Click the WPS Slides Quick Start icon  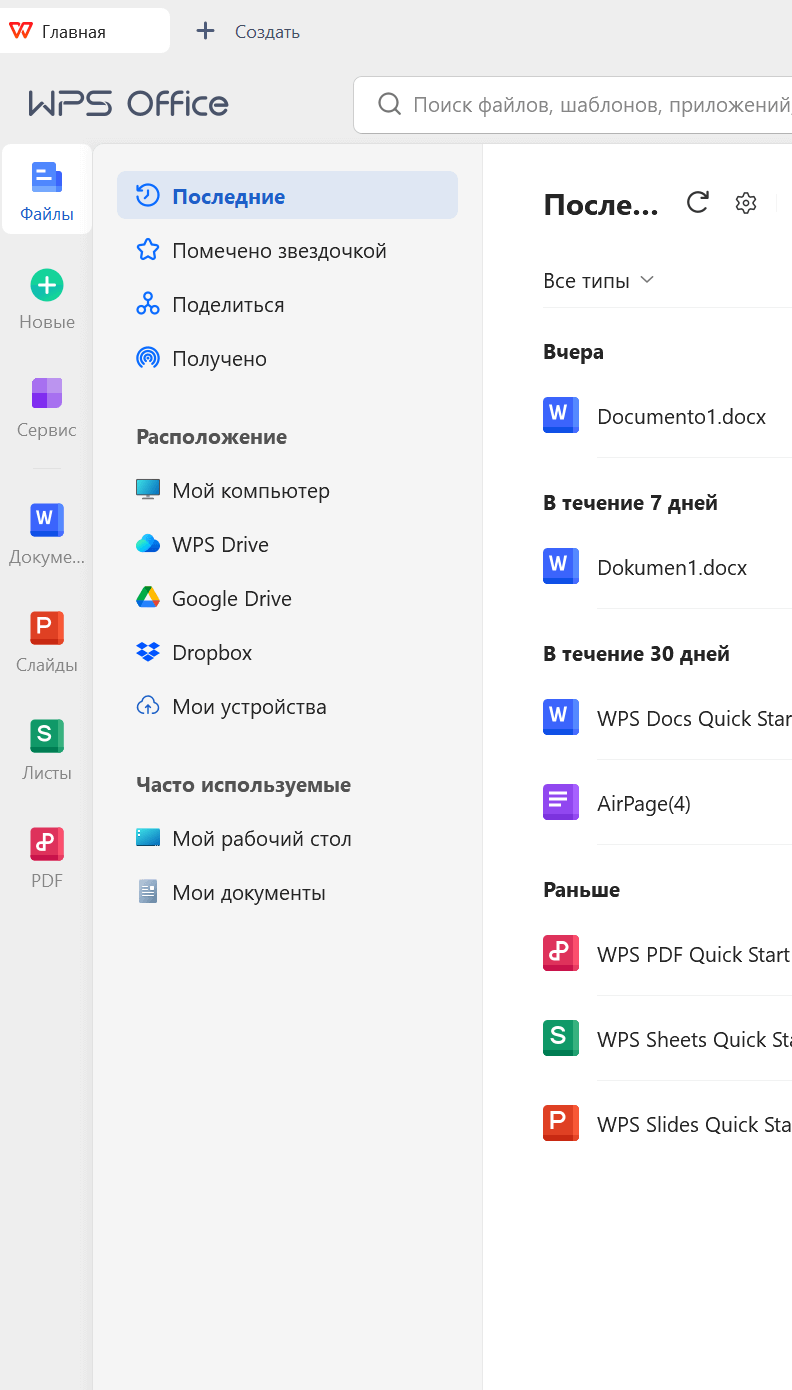click(x=561, y=1123)
